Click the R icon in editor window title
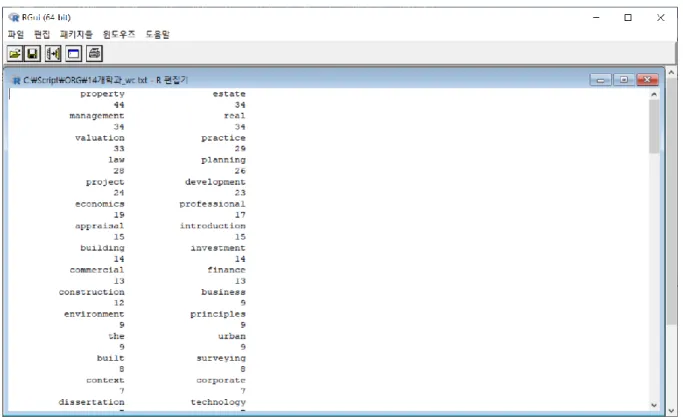The image size is (683, 417). click(x=17, y=81)
